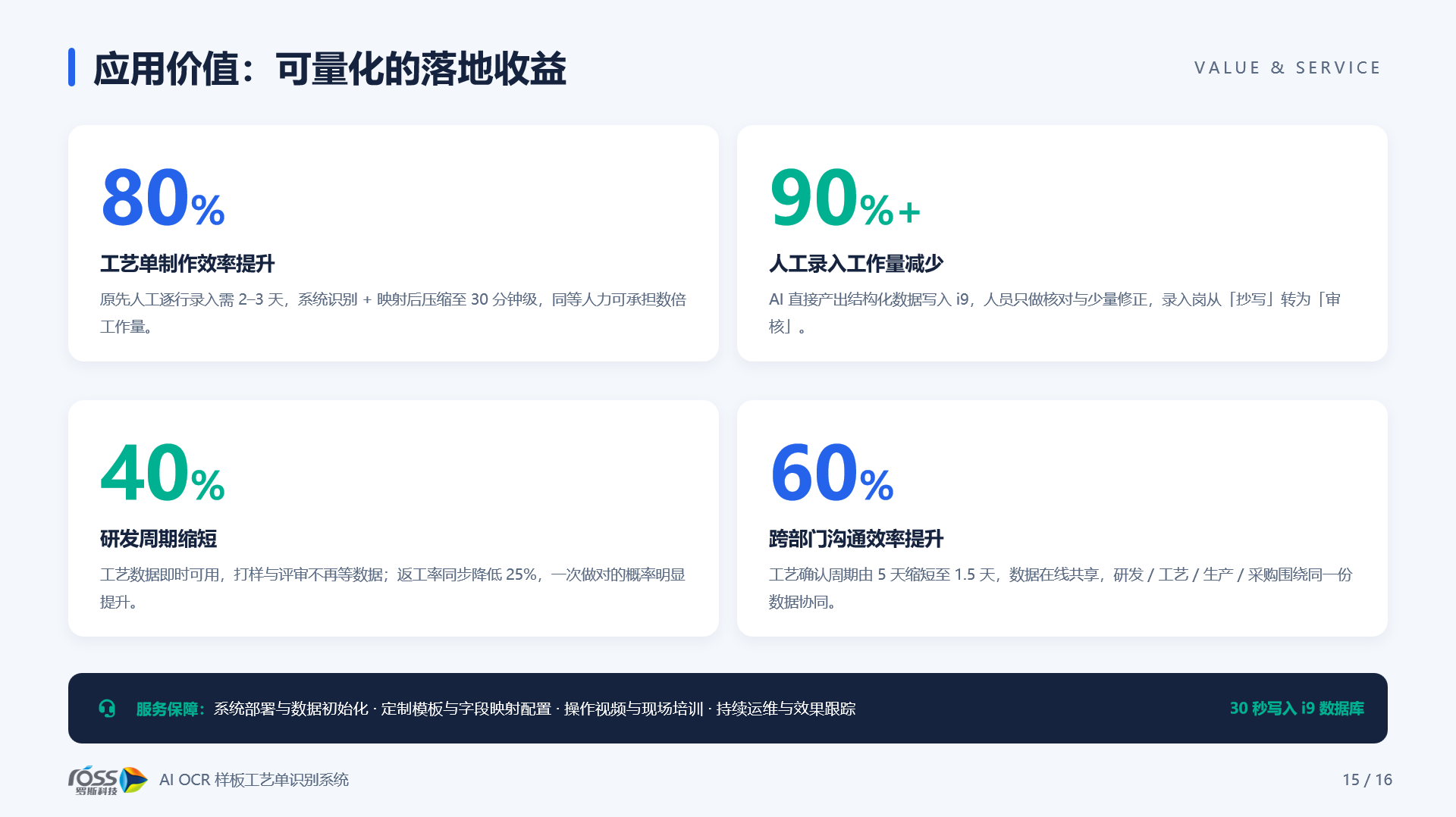Click the 30 秒写入 i9 数据库 text
The image size is (1456, 817).
[x=1297, y=708]
